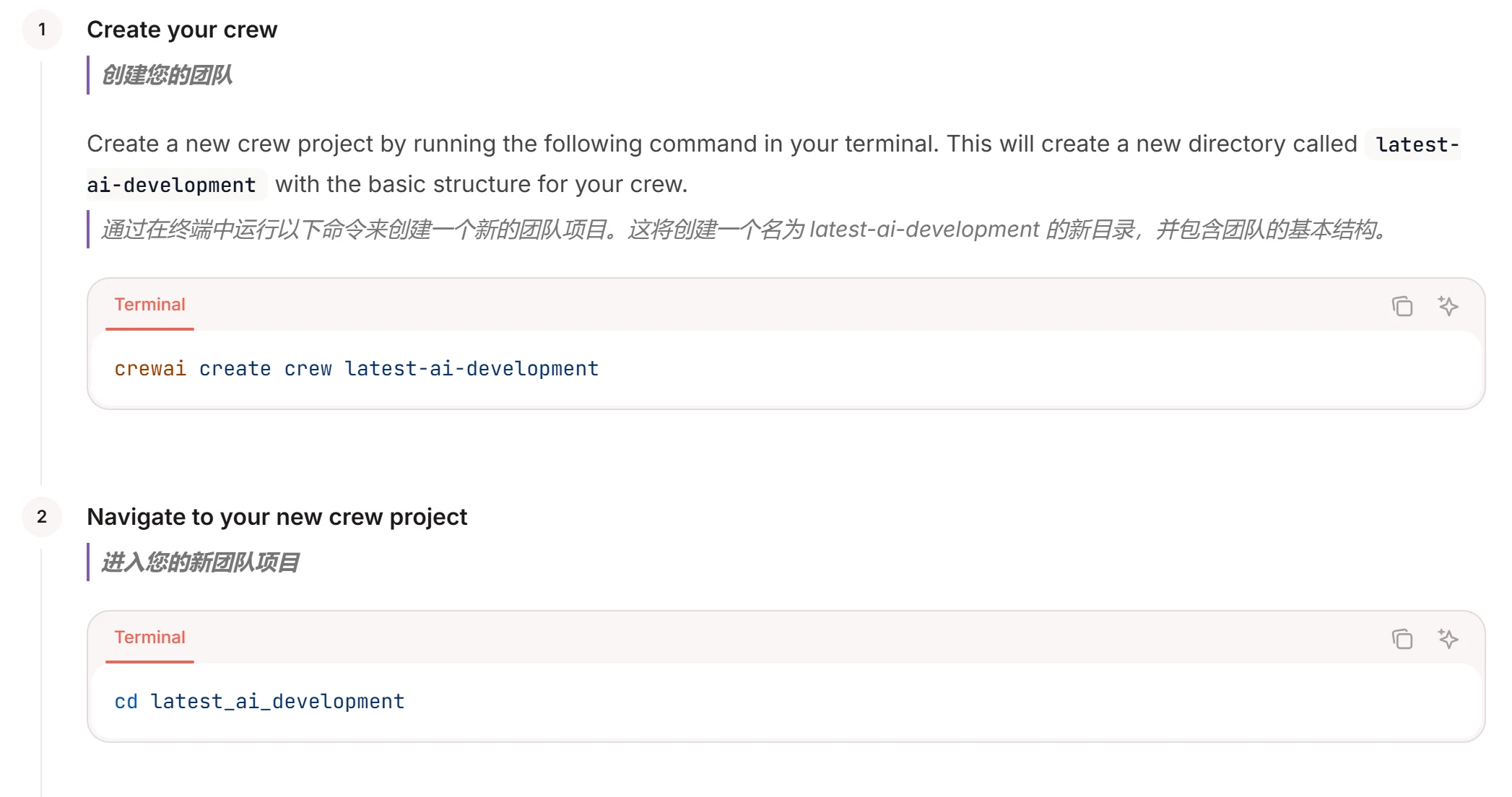Click 'Navigate to your new crew project' heading
Viewport: 1512px width, 797px height.
(277, 517)
